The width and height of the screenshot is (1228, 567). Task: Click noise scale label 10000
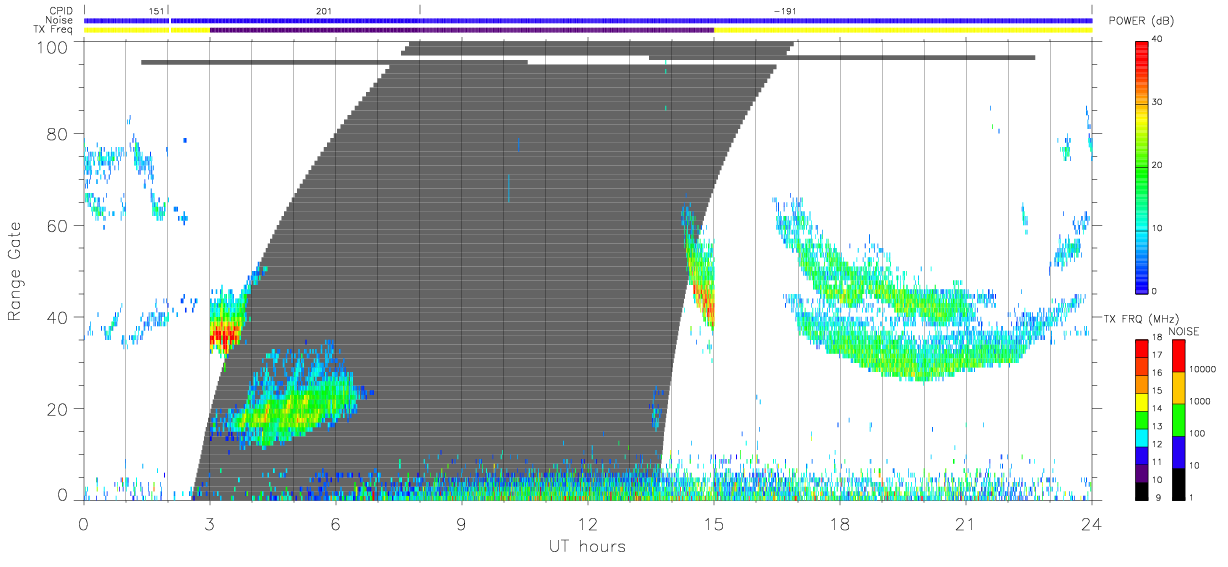1204,367
